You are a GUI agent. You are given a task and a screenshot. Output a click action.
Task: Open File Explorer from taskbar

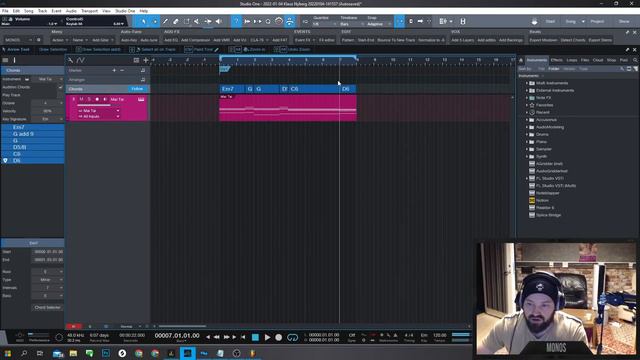click(x=73, y=353)
